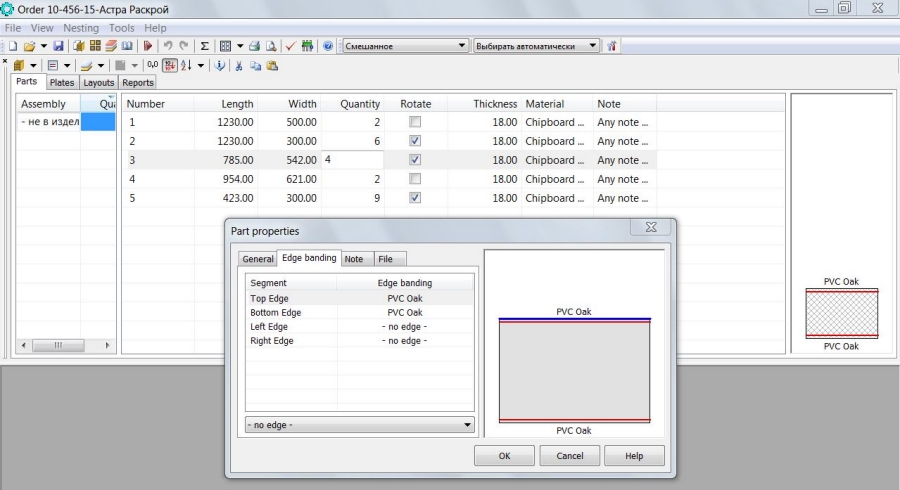Open the Nesting menu

[81, 28]
